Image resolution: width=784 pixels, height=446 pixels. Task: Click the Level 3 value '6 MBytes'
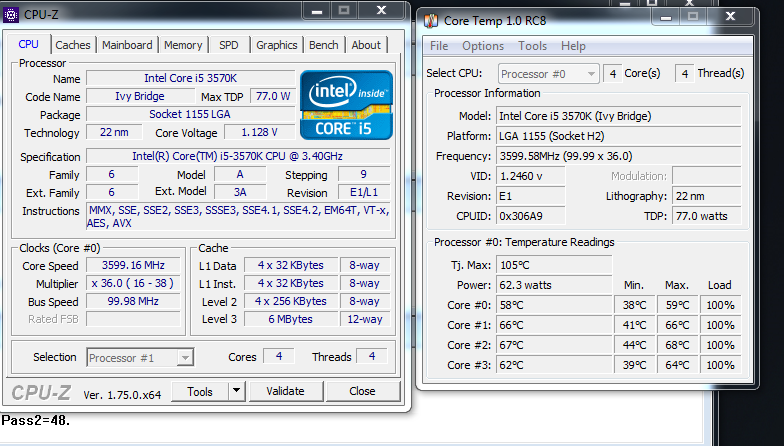point(290,319)
